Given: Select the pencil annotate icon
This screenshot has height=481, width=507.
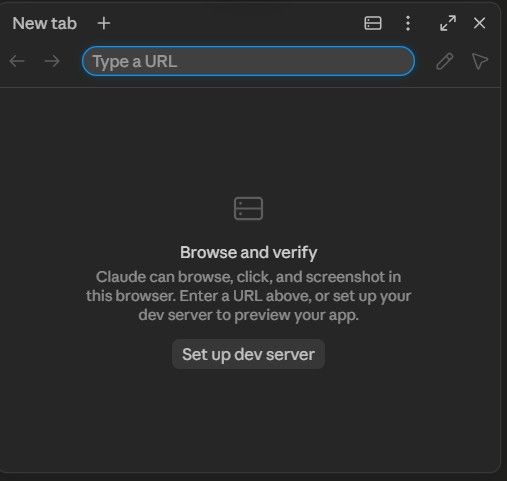Looking at the screenshot, I should click(445, 61).
